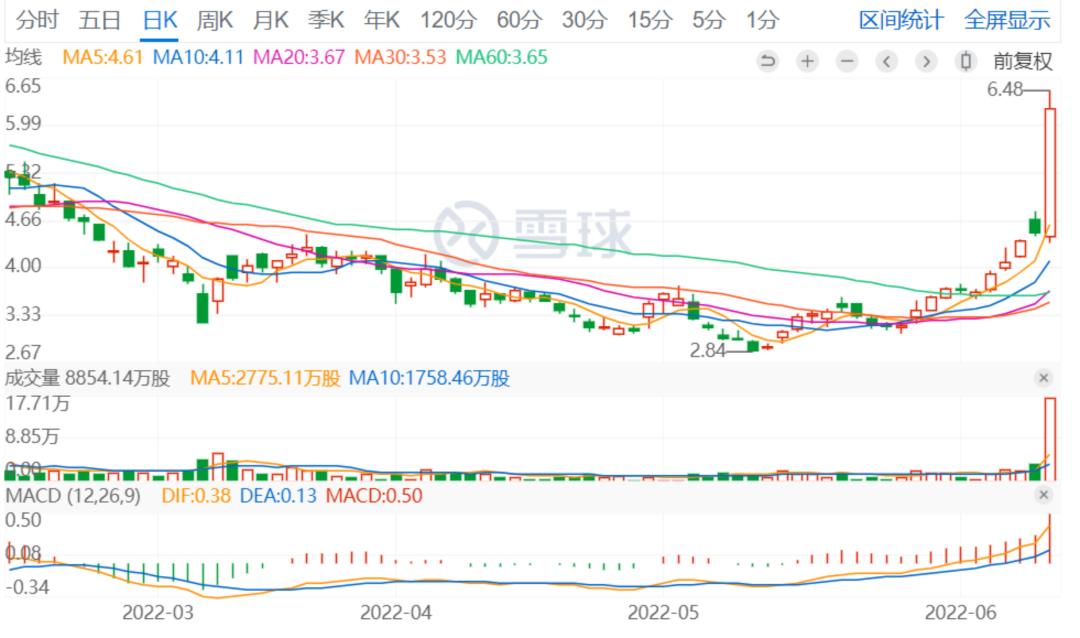
Task: Hide the volume panel via its × icon
Action: point(1043,378)
